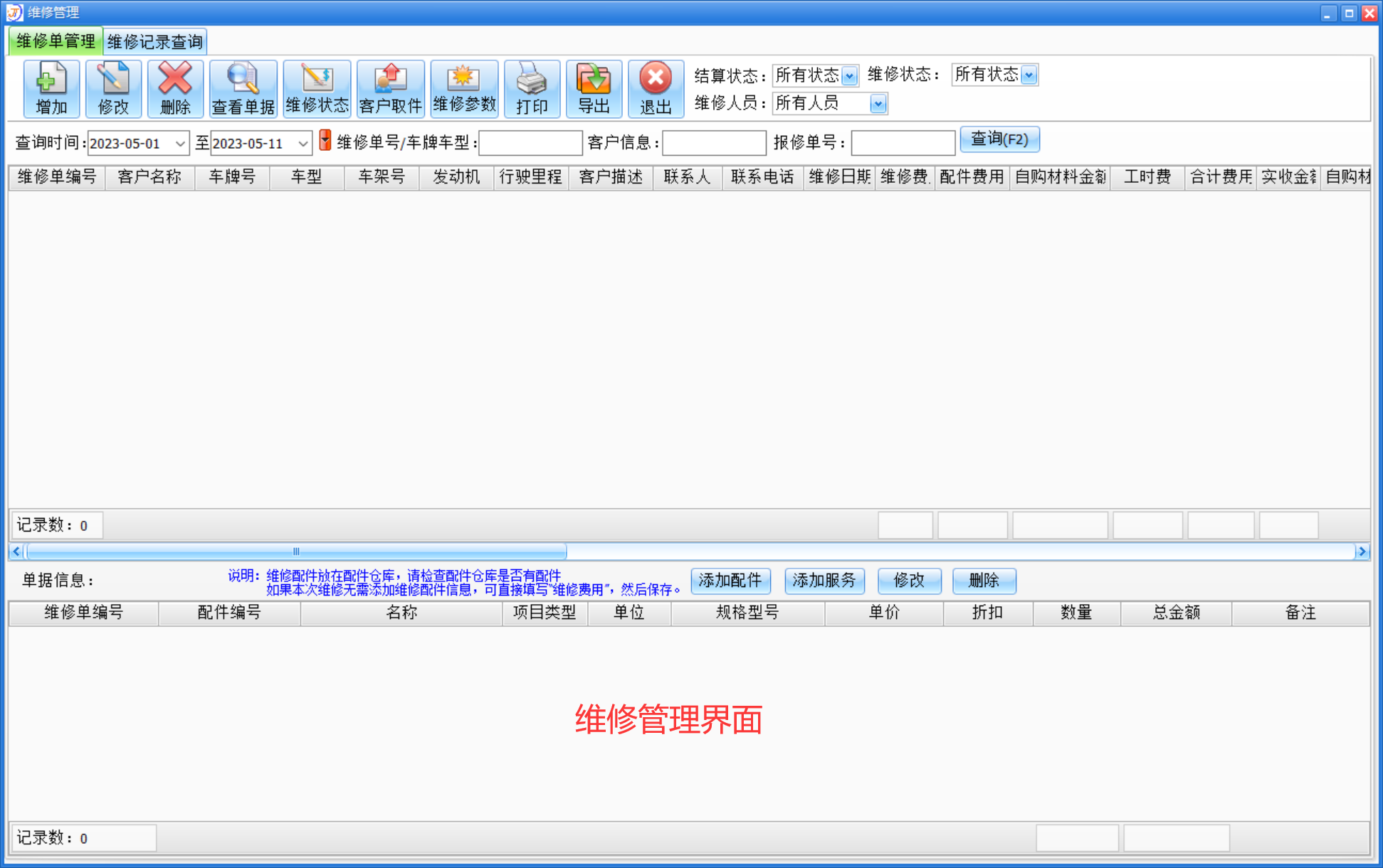The image size is (1383, 868).
Task: Click the 查询(F2) button
Action: coord(999,139)
